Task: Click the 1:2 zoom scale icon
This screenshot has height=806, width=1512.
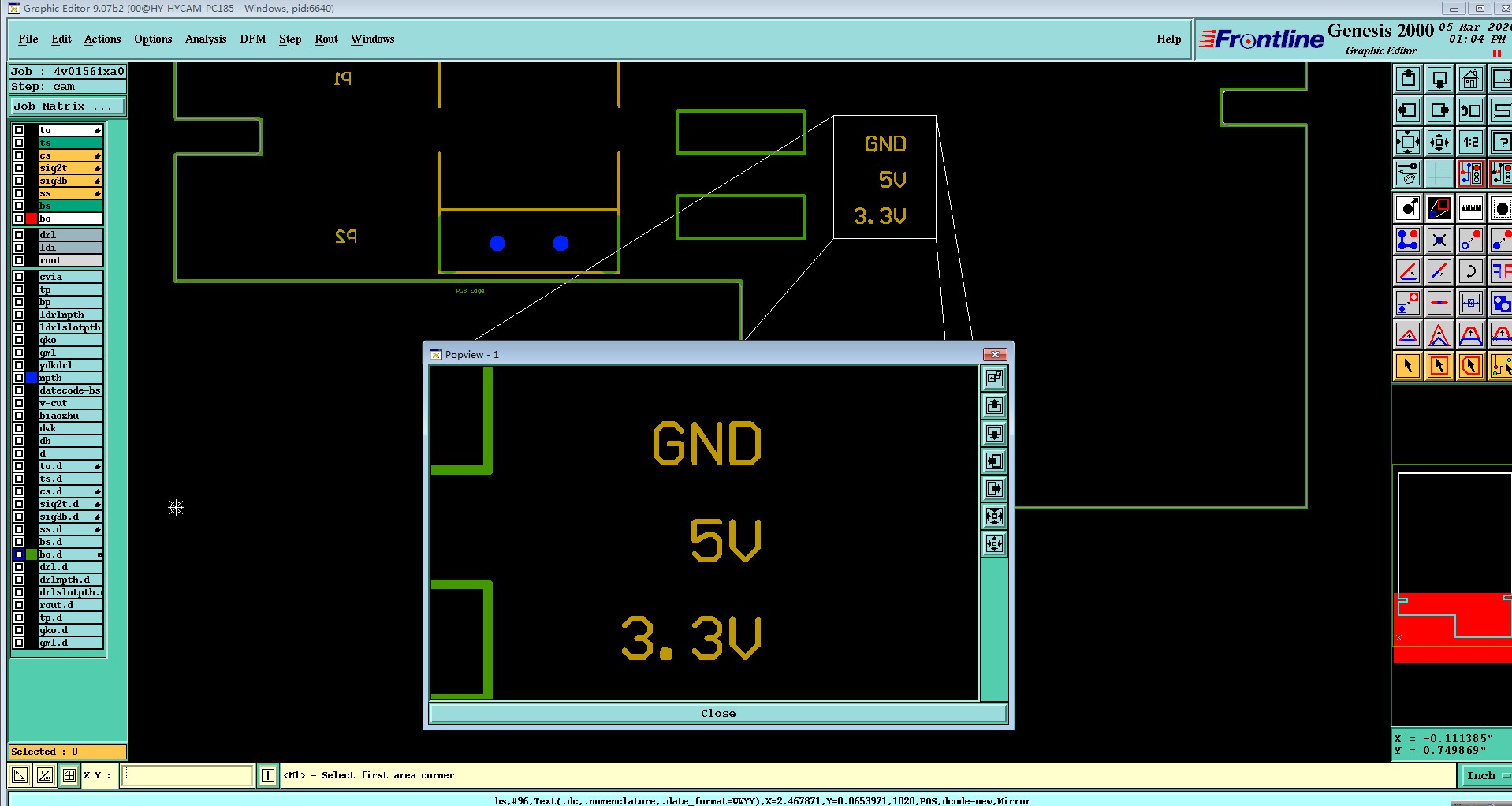Action: 1471,142
